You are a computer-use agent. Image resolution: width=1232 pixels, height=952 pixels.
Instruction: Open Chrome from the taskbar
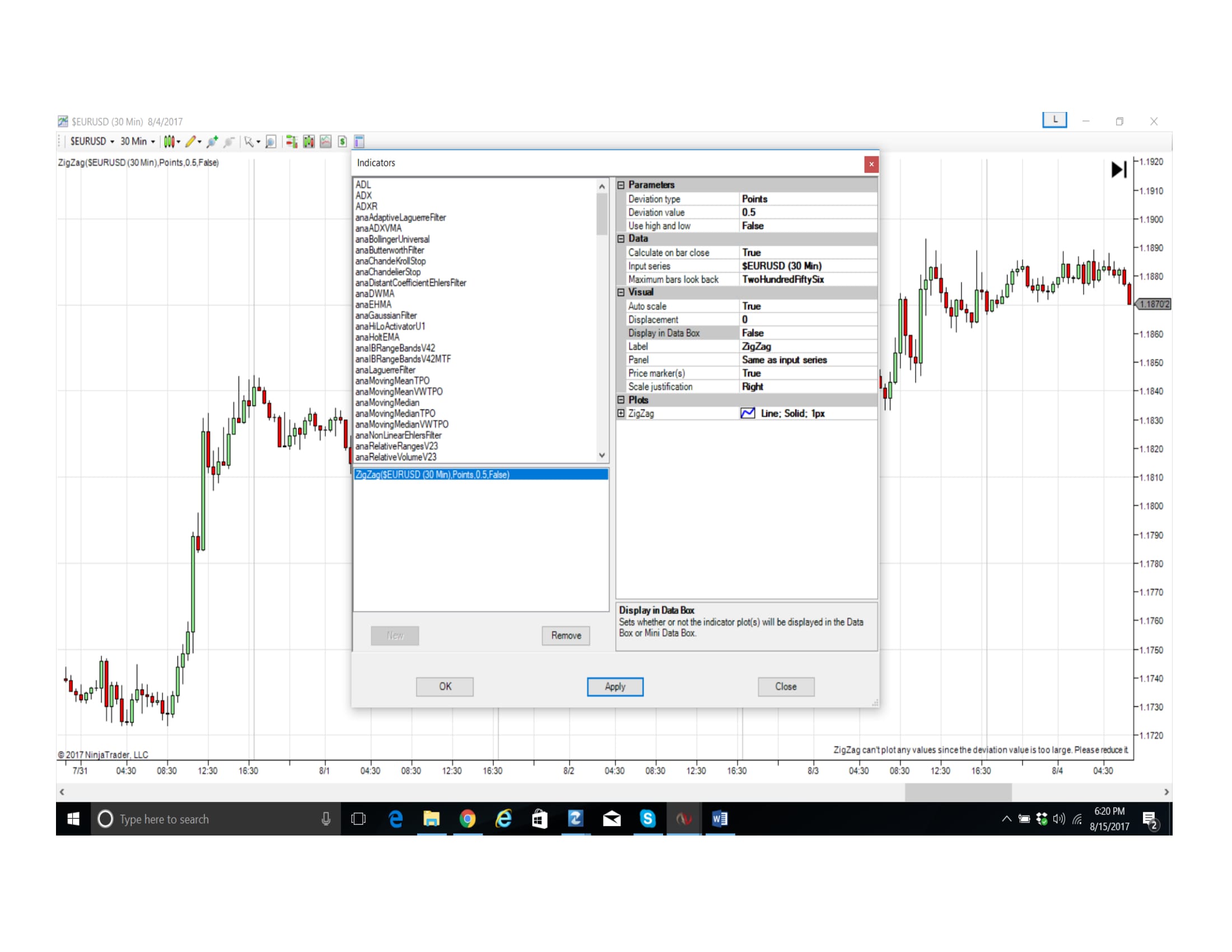coord(467,818)
